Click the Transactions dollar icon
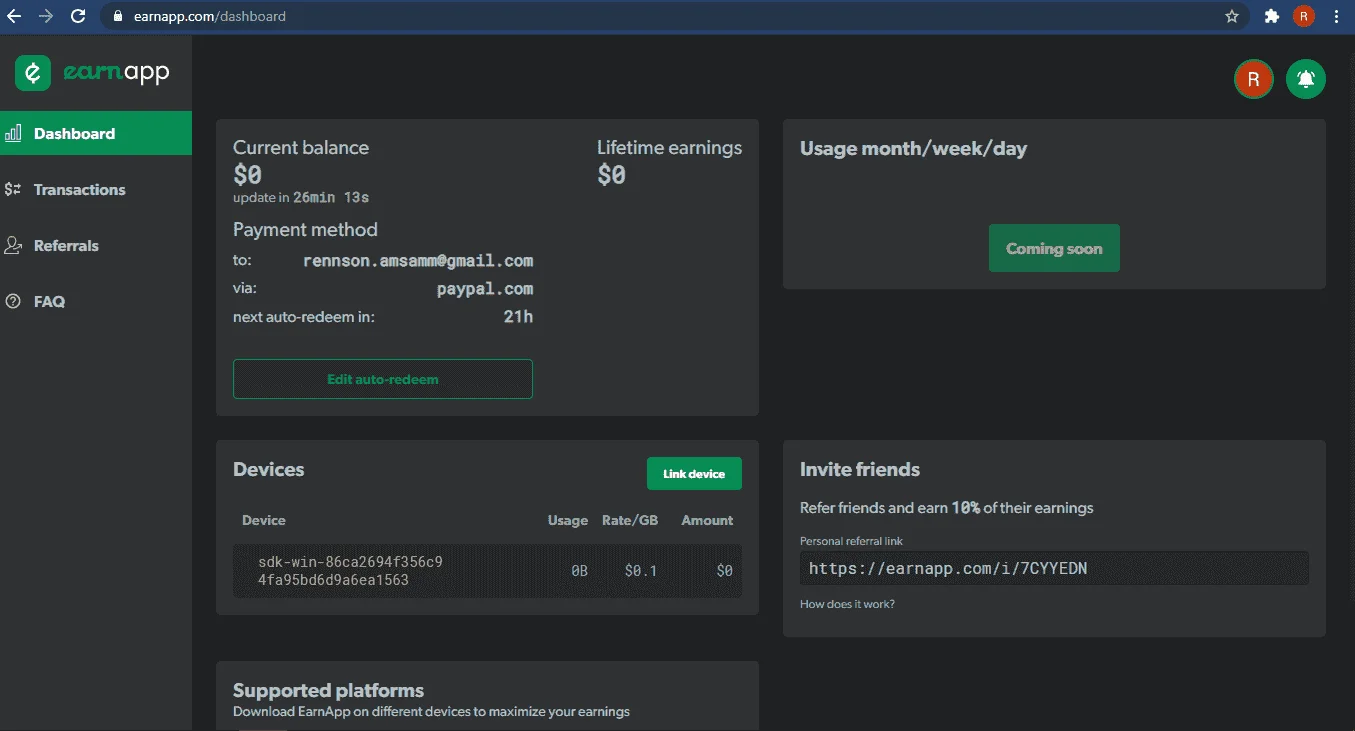1355x731 pixels. (13, 189)
